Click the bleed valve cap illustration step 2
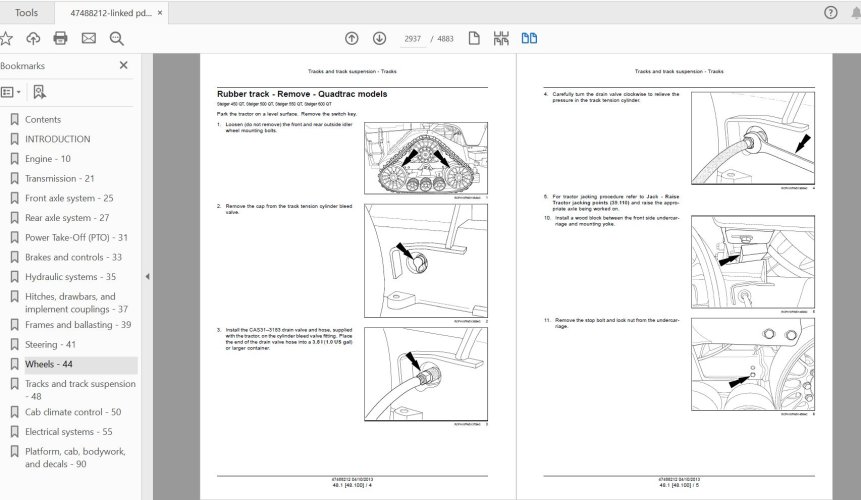Screen dimensions: 861x500 click(x=426, y=261)
